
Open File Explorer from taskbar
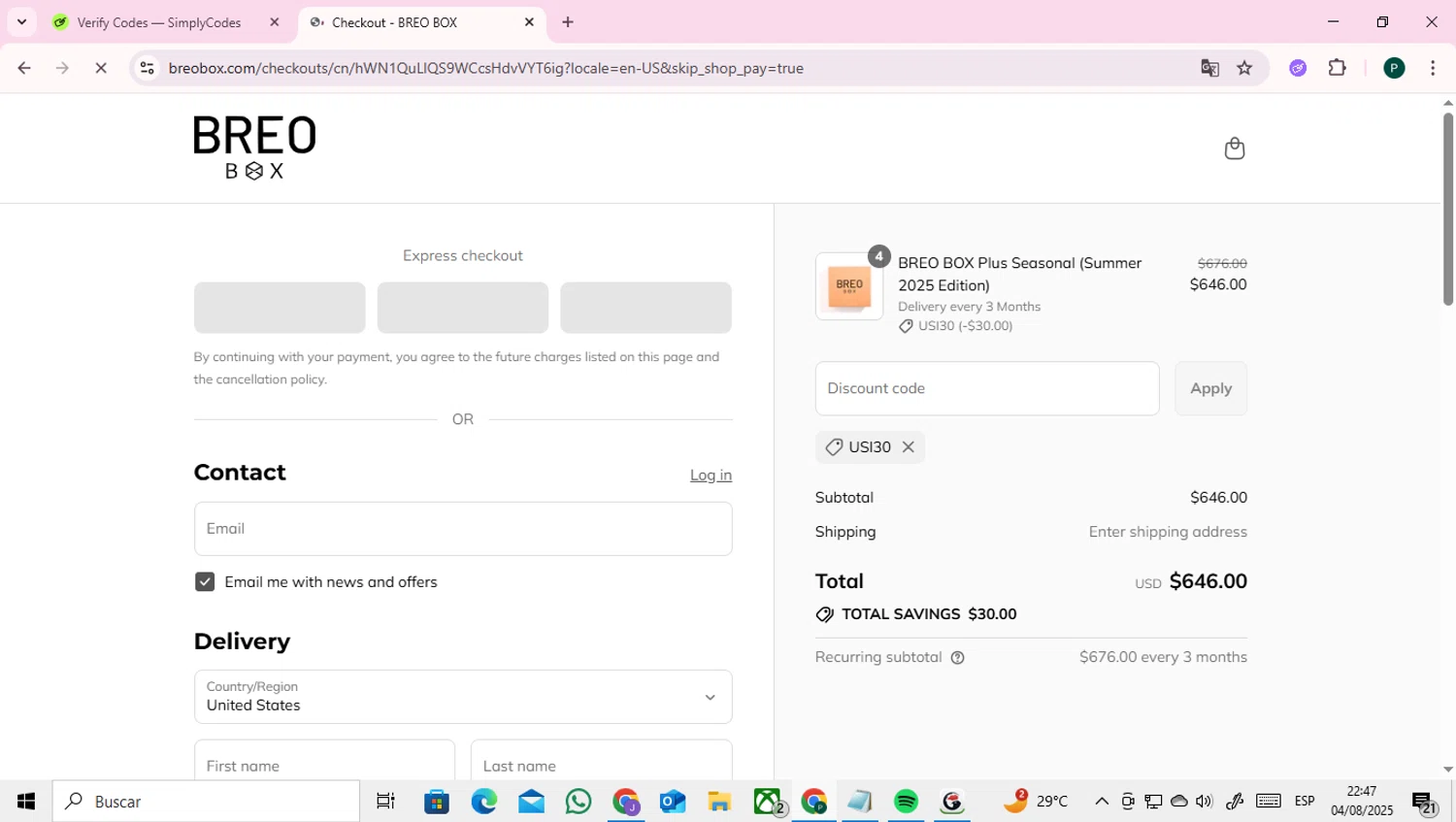tap(719, 801)
